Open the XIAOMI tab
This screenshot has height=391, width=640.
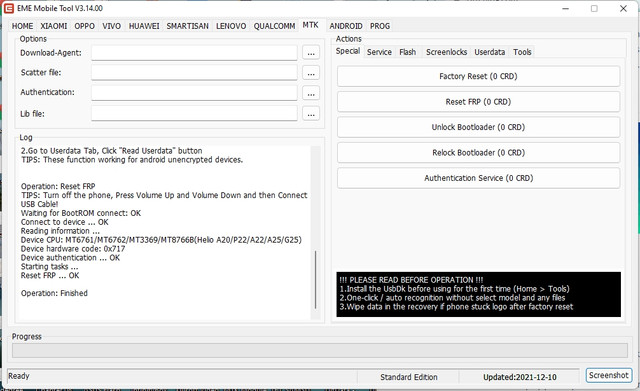tap(54, 26)
